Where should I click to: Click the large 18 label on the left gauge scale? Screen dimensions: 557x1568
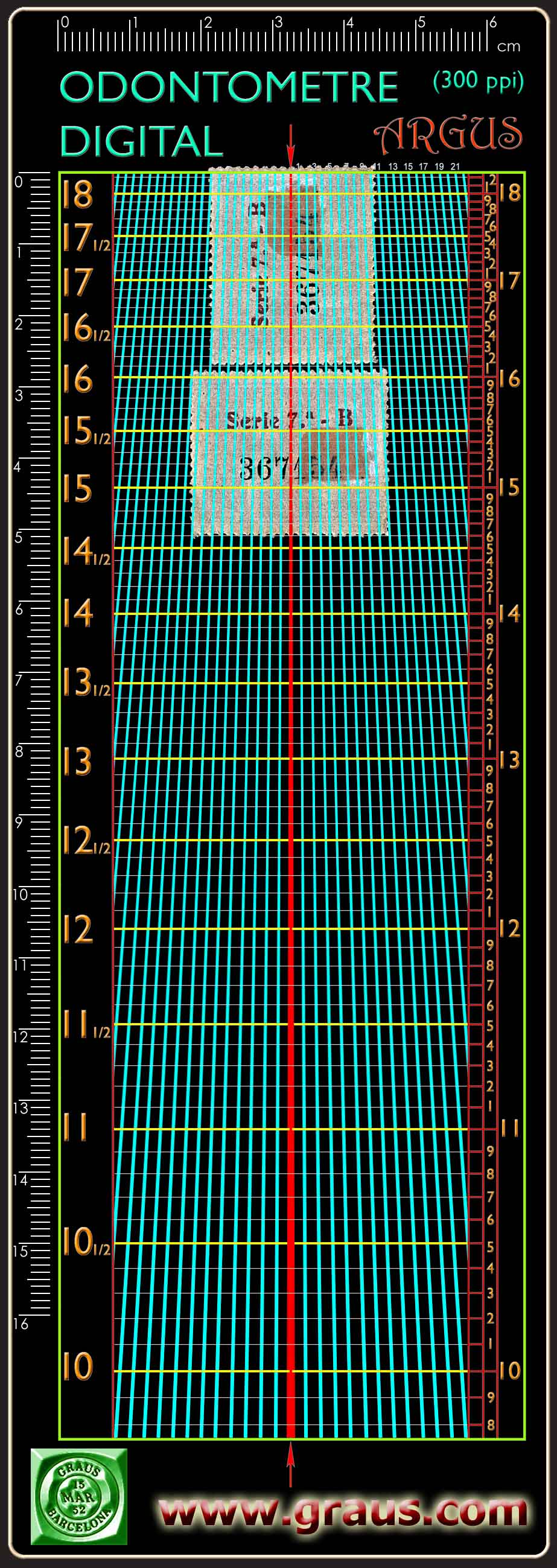click(77, 195)
